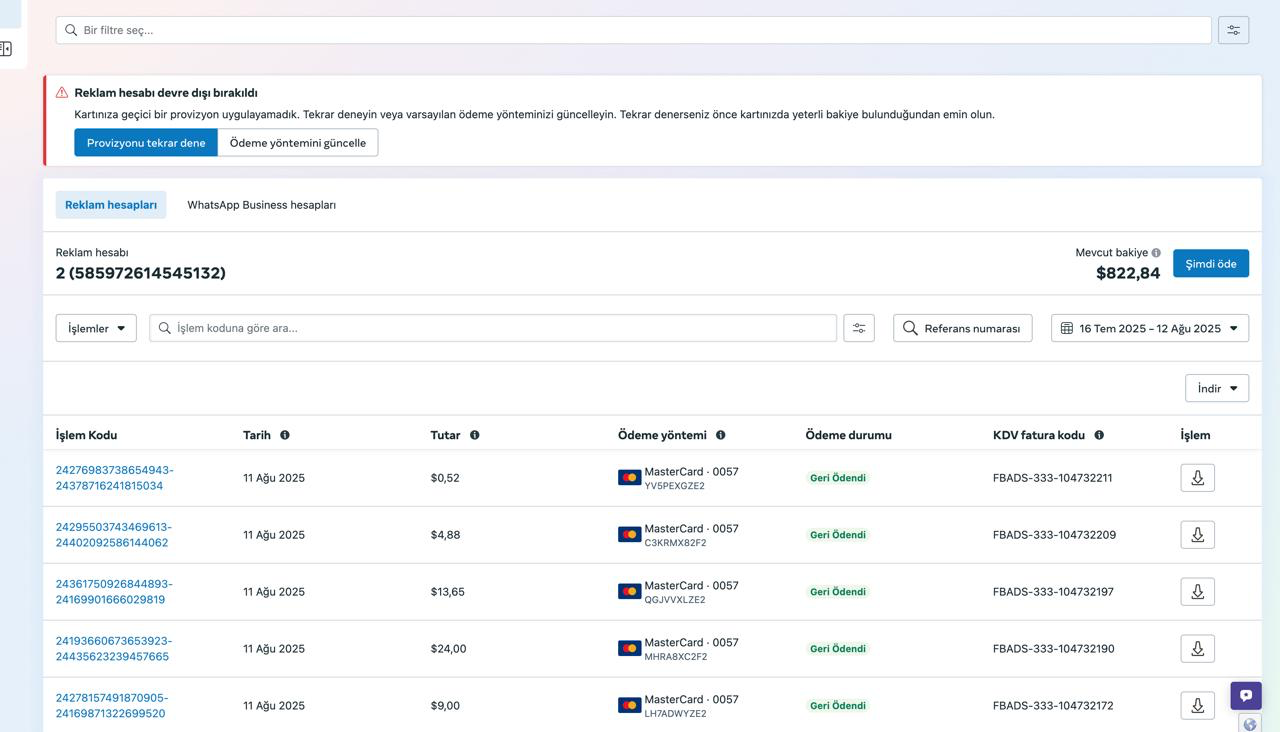Click info icon beside KDV fatura kodu
The image size is (1280, 732).
[1099, 435]
